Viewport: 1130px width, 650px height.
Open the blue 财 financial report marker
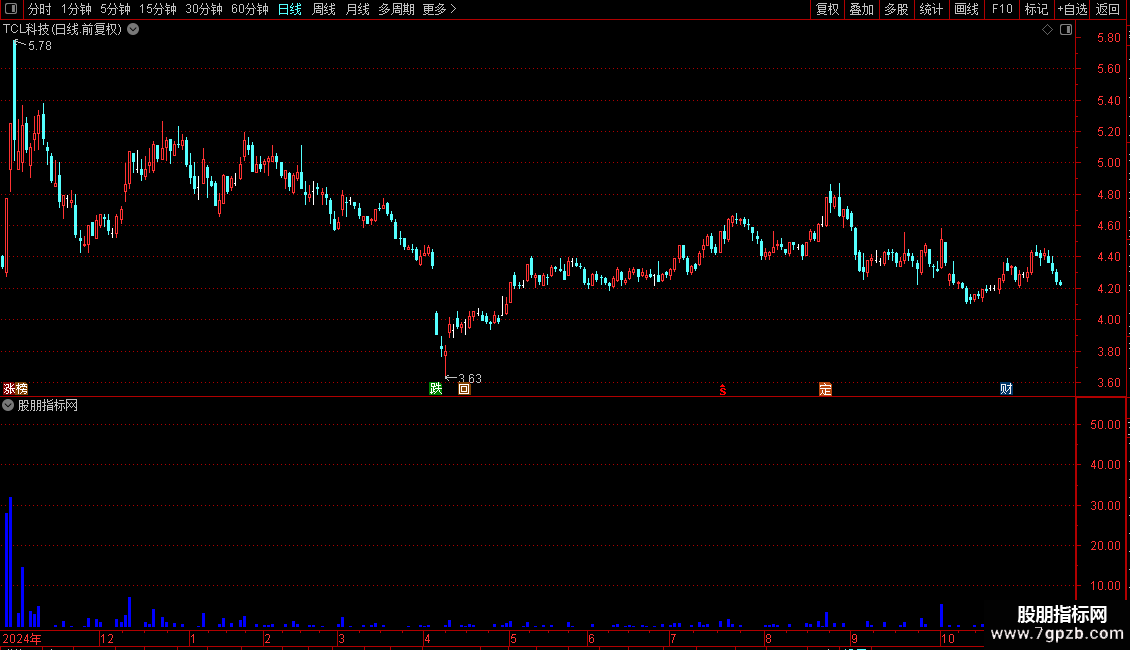[1006, 389]
